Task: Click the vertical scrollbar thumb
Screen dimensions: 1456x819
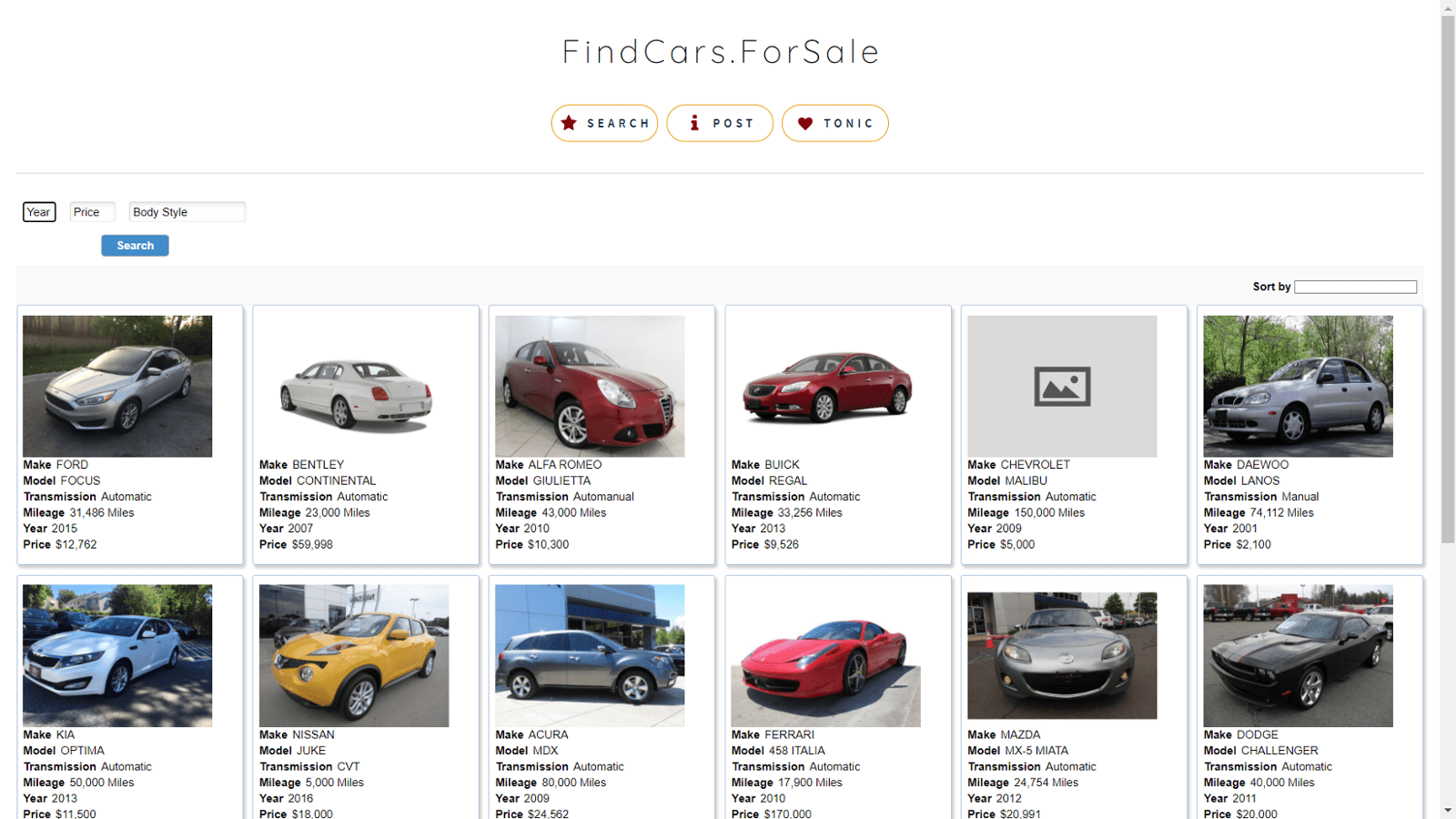Action: (1448, 278)
